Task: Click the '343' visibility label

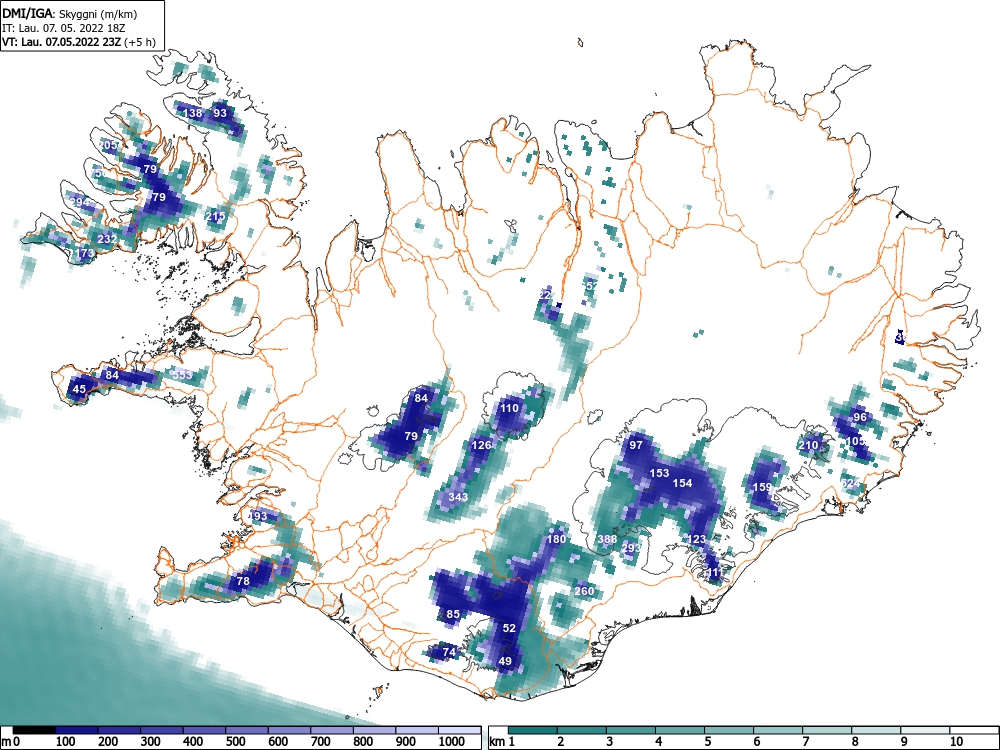Action: click(458, 497)
